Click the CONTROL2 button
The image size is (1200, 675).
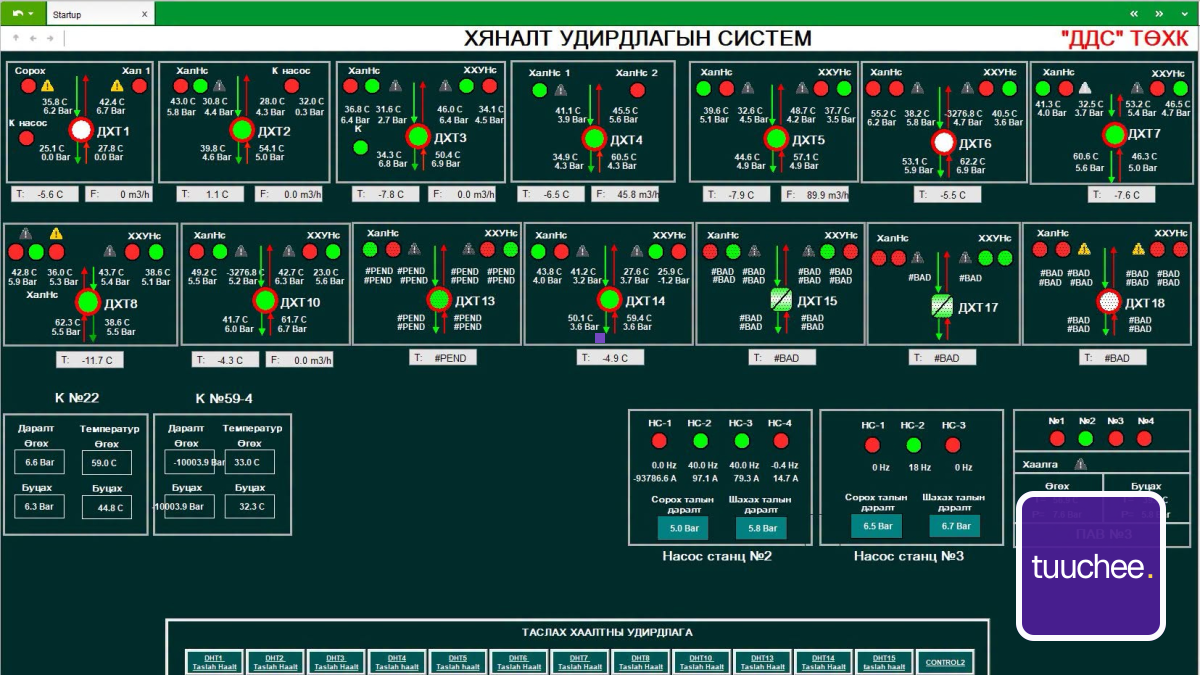tap(945, 662)
